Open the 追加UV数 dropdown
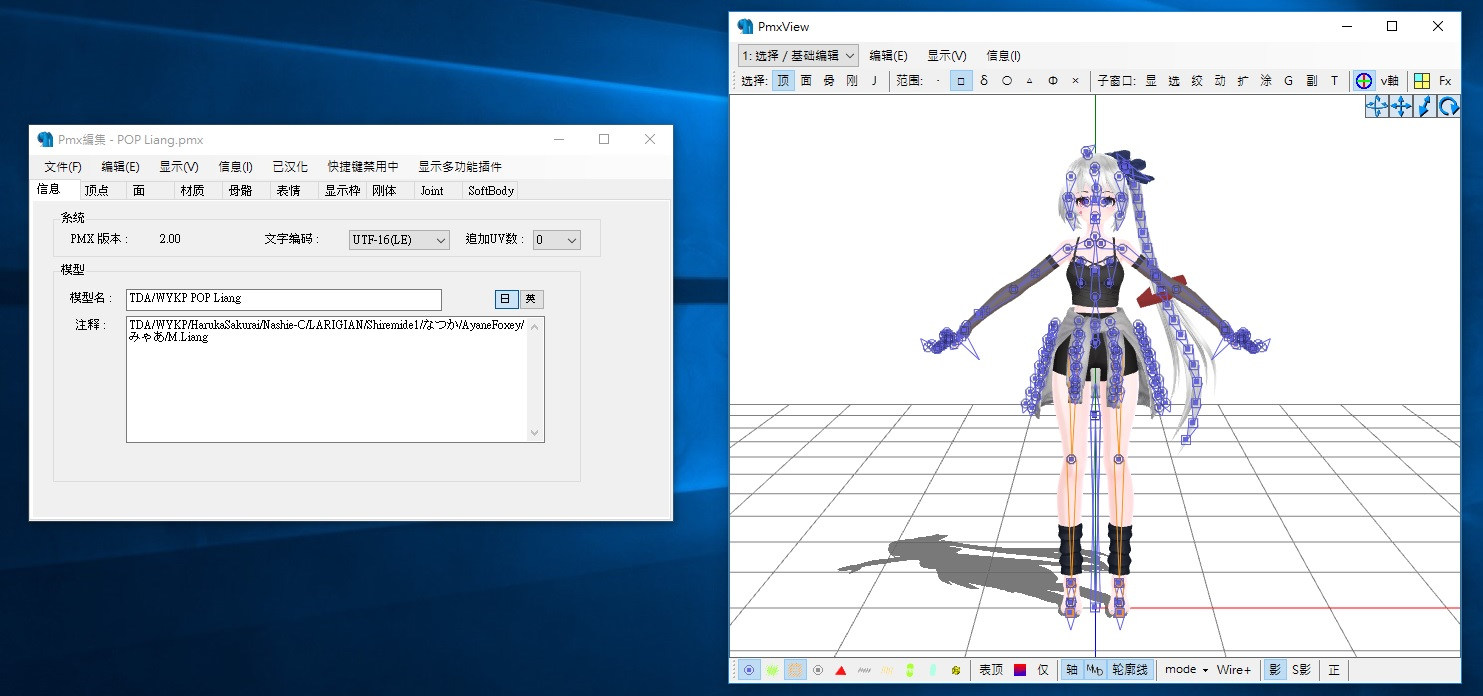Screen dimensions: 1483x696 click(556, 239)
